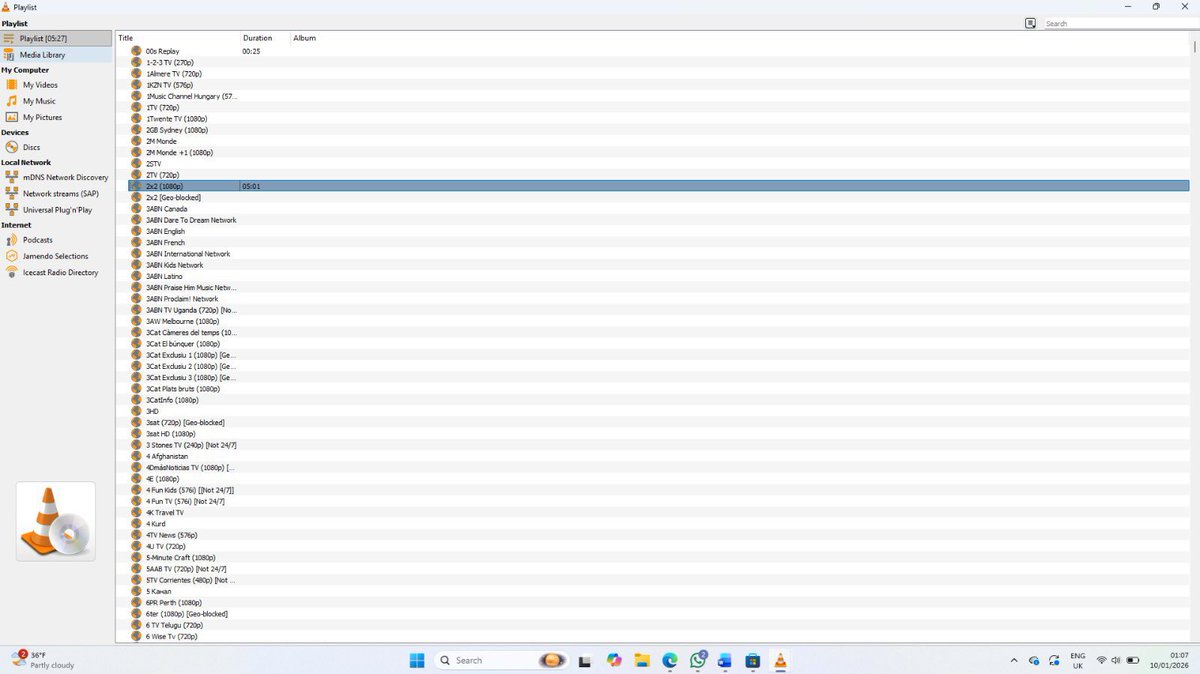This screenshot has width=1200, height=674.
Task: Open File Explorer from taskbar
Action: (642, 660)
